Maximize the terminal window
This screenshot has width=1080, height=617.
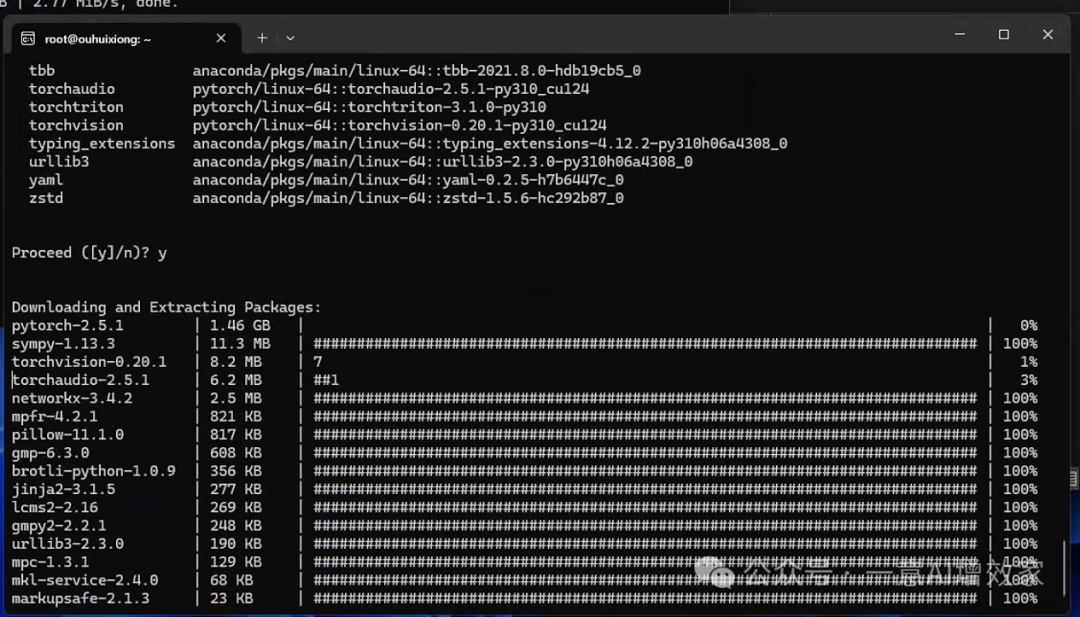point(1004,34)
